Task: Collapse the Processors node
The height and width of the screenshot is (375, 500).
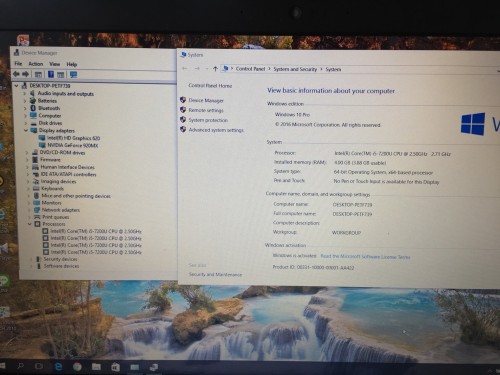Action: pos(30,224)
